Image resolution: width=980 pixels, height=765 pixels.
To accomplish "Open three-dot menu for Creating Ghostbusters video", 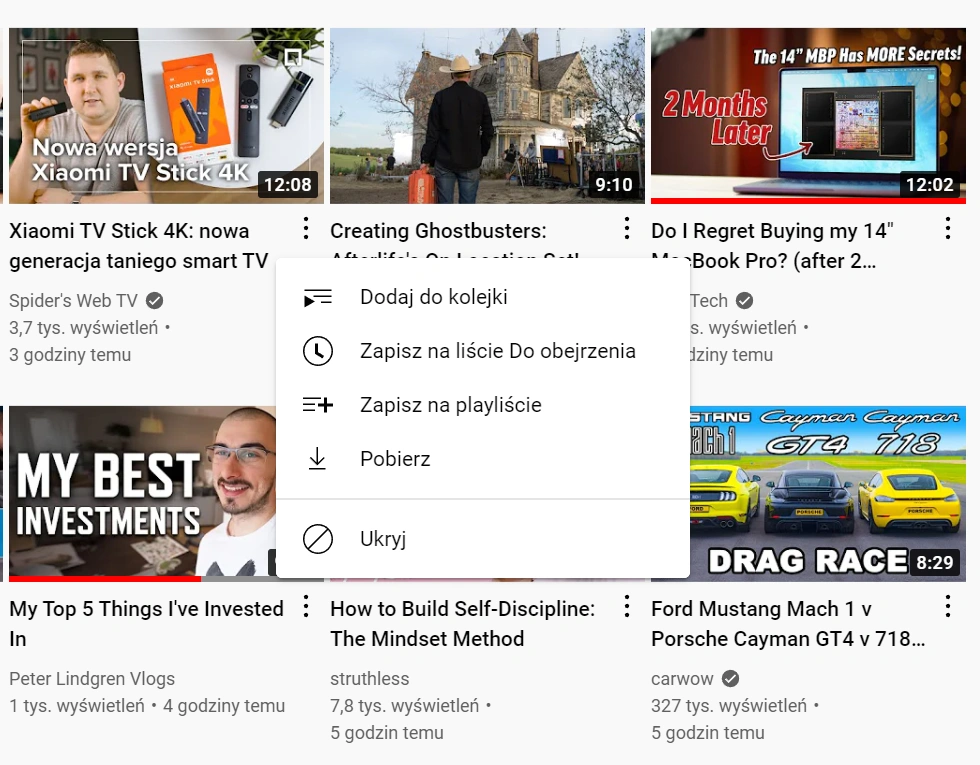I will click(627, 229).
